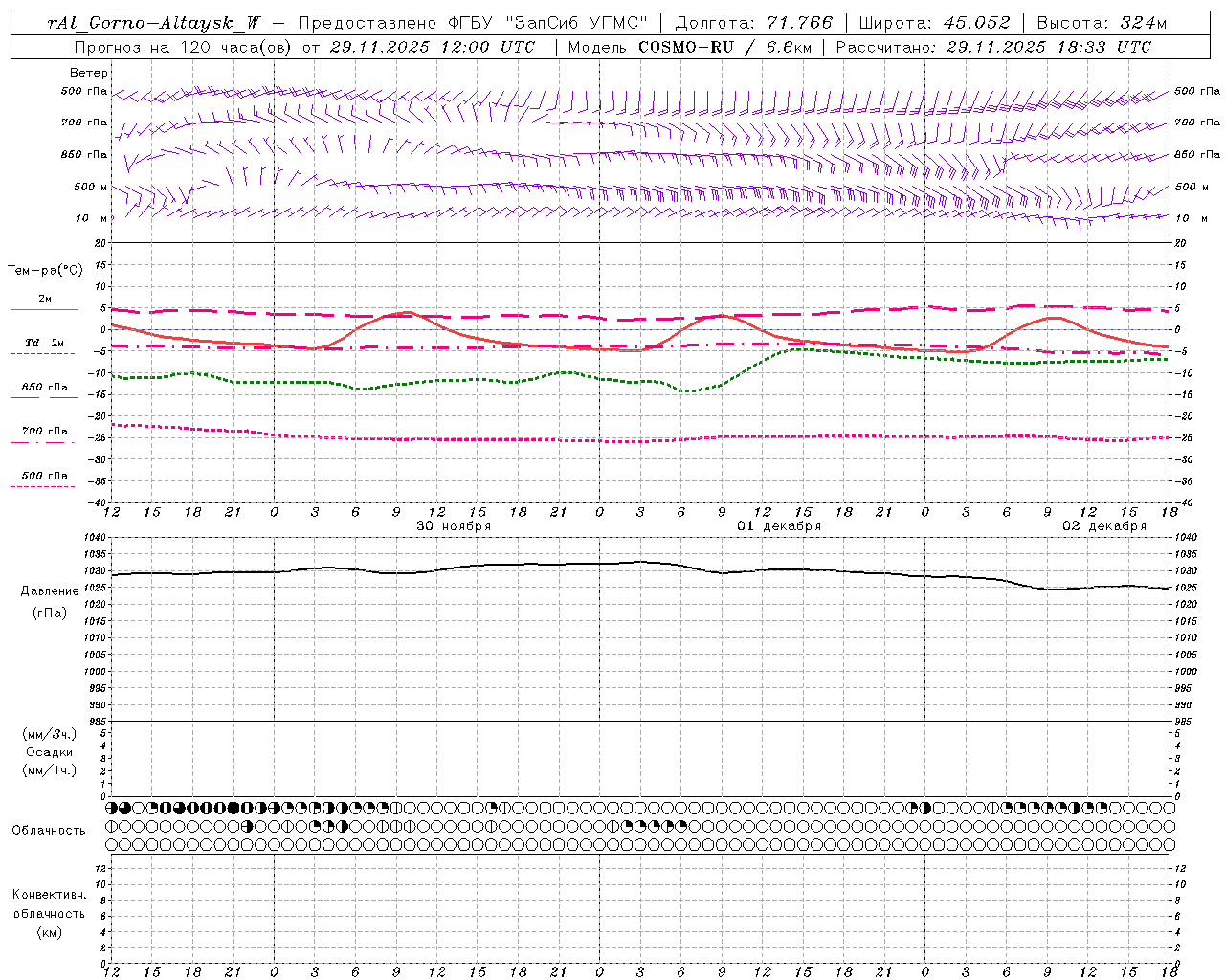Click the forecast start time 29.11.2025 12:00 UTC
Screen dimensions: 1225x980
point(432,47)
